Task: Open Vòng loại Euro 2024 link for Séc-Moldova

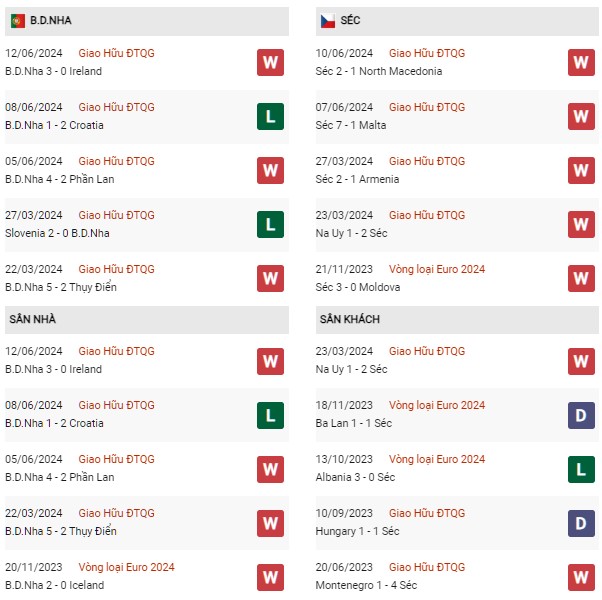Action: 437,269
